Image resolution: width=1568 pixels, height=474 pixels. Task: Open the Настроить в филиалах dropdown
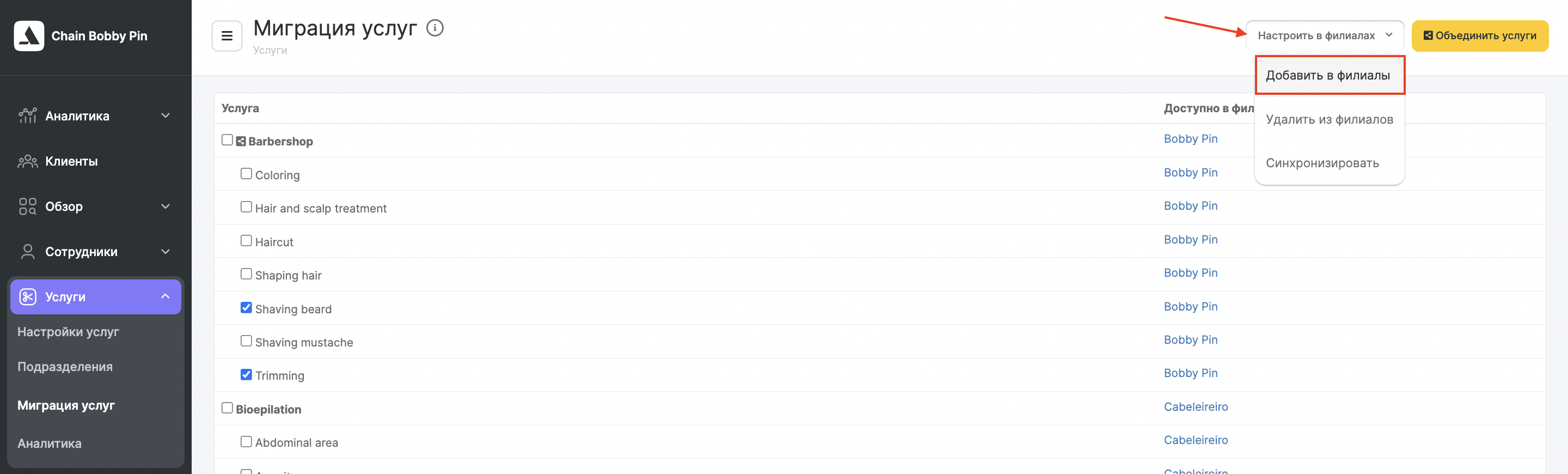1325,35
